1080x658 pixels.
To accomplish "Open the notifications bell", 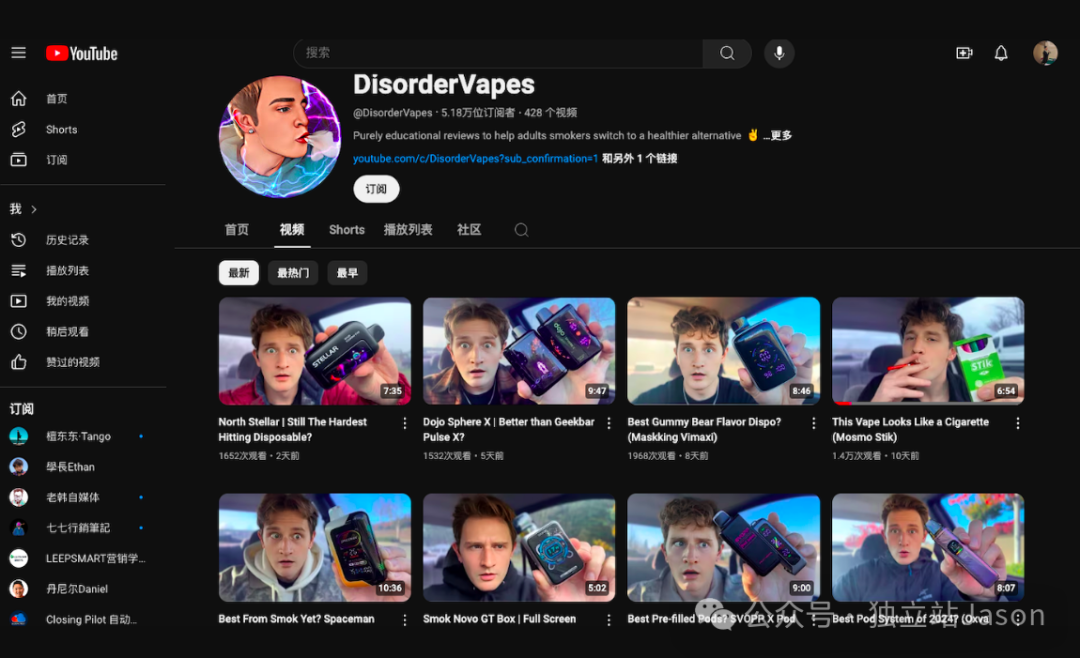I will click(x=1001, y=53).
